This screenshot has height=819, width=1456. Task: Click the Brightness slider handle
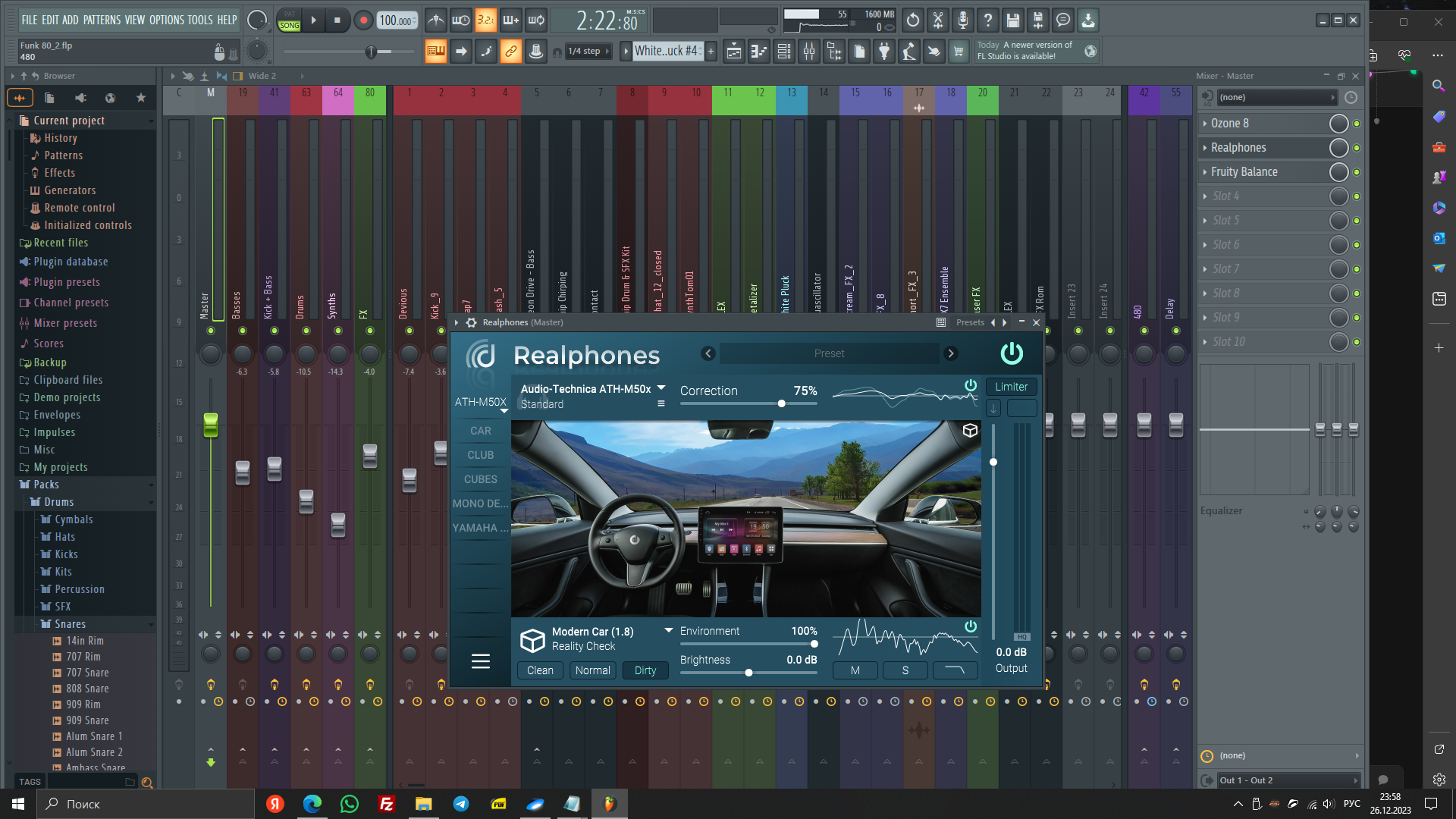pyautogui.click(x=748, y=673)
